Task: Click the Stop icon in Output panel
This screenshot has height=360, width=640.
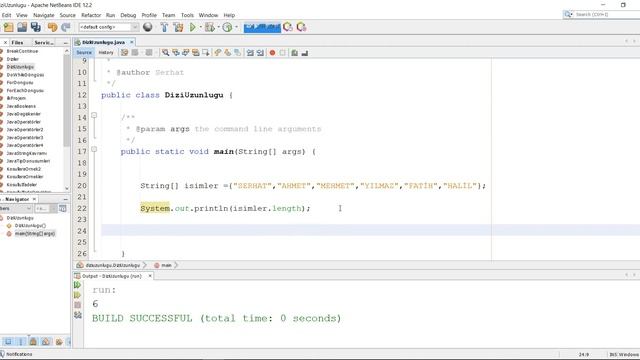Action: [x=78, y=305]
